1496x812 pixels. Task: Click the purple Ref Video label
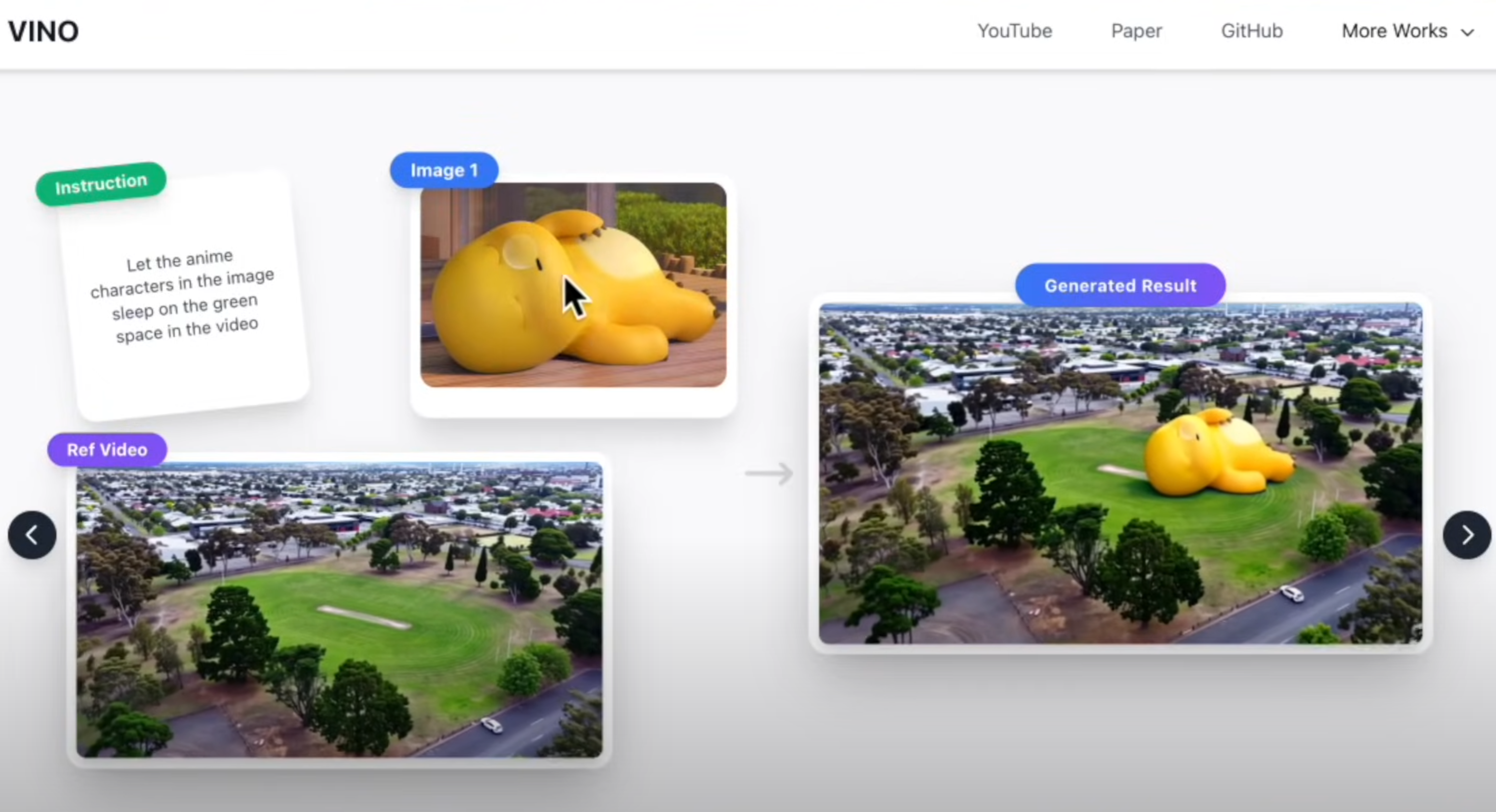pyautogui.click(x=107, y=450)
